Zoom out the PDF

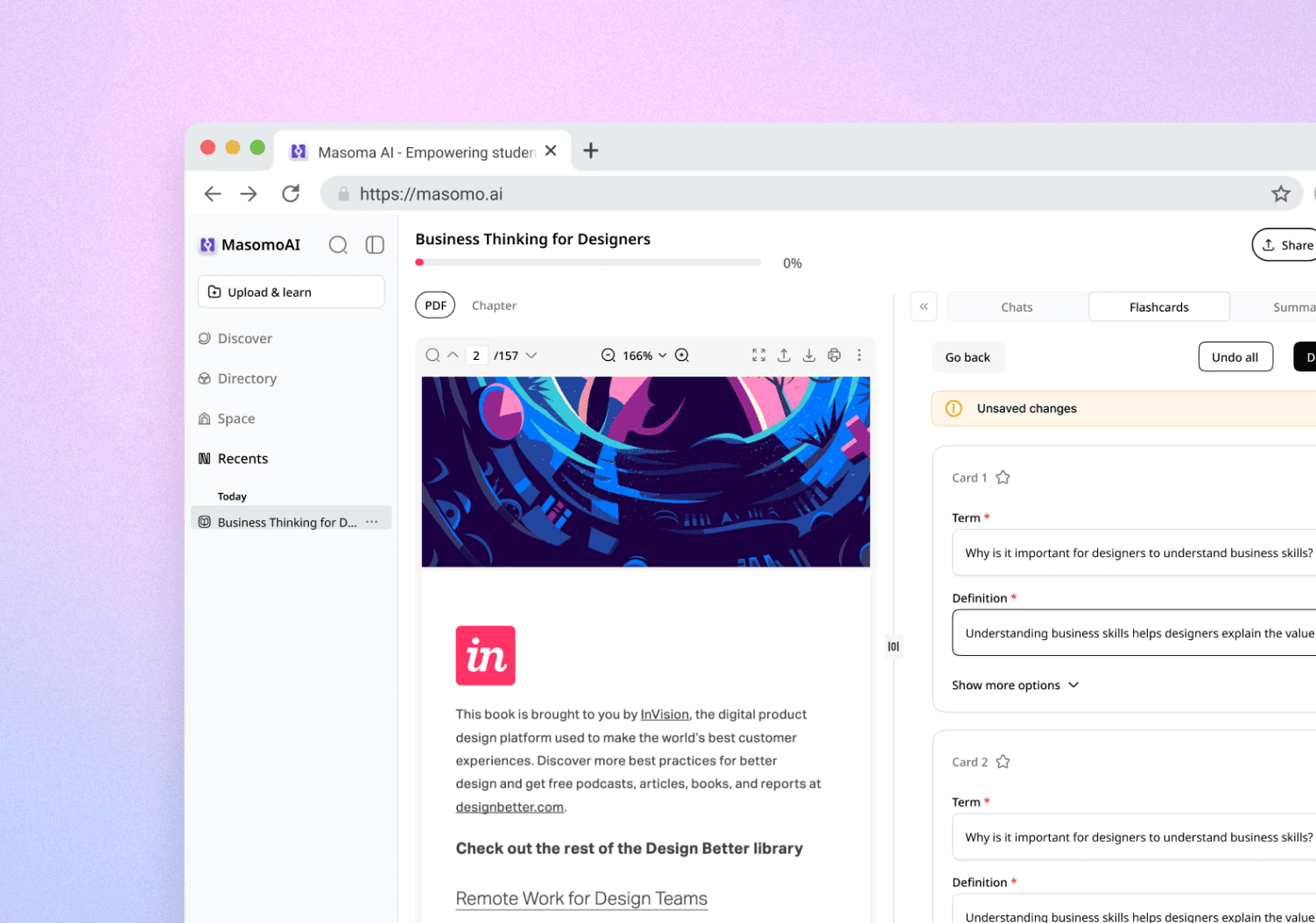pyautogui.click(x=608, y=356)
